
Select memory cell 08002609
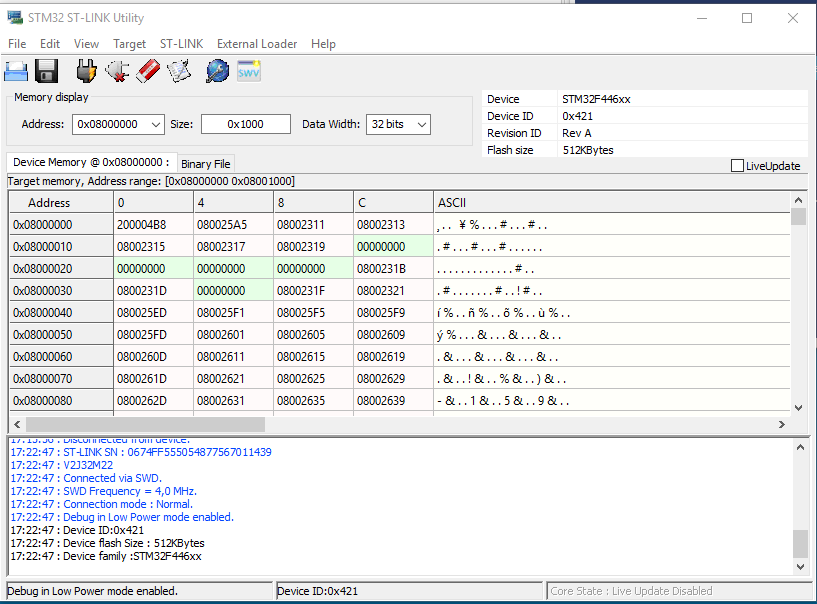pyautogui.click(x=393, y=335)
